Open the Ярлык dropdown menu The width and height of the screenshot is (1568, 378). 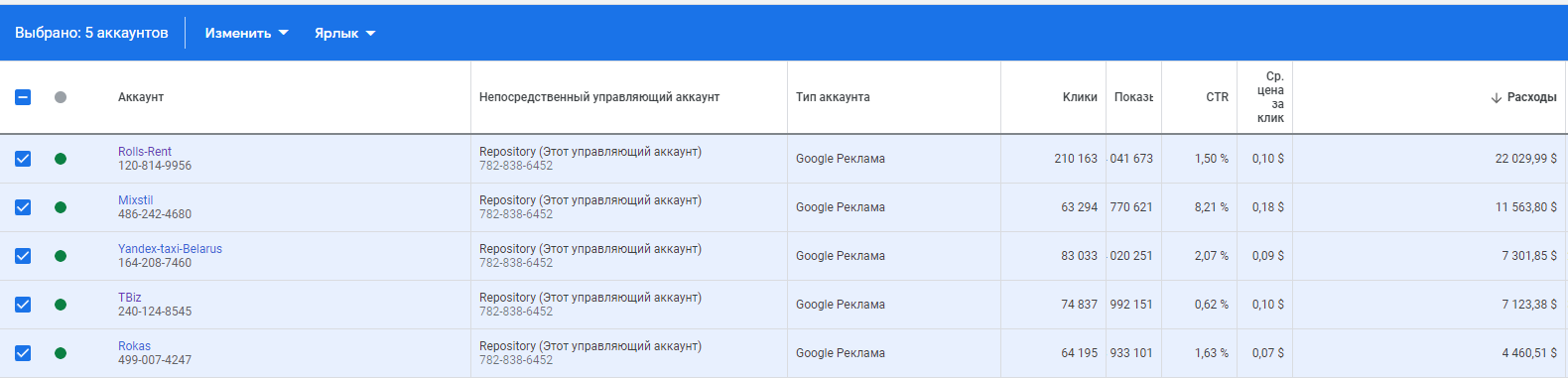[x=344, y=33]
